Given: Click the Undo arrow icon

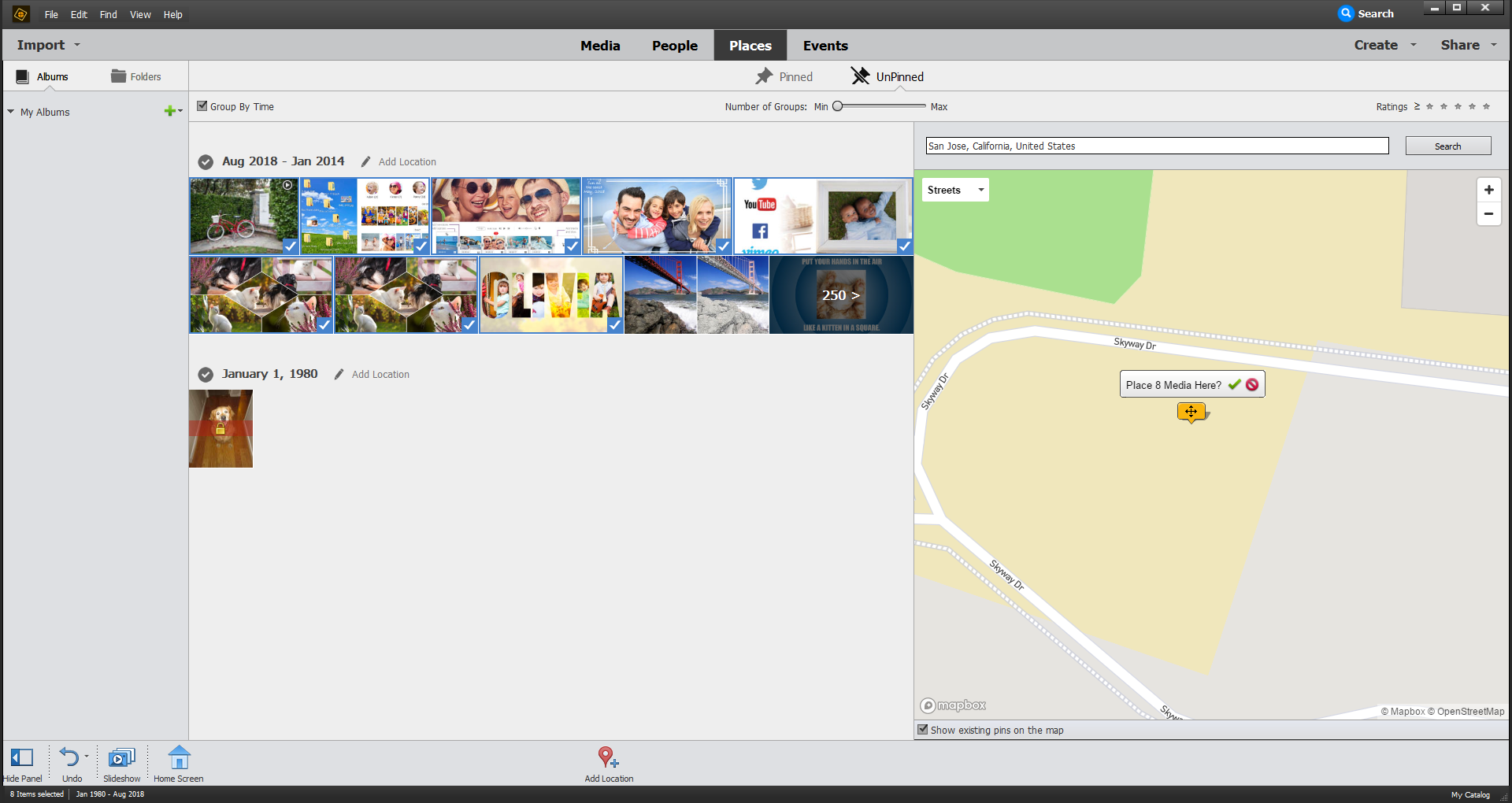Looking at the screenshot, I should pyautogui.click(x=69, y=758).
